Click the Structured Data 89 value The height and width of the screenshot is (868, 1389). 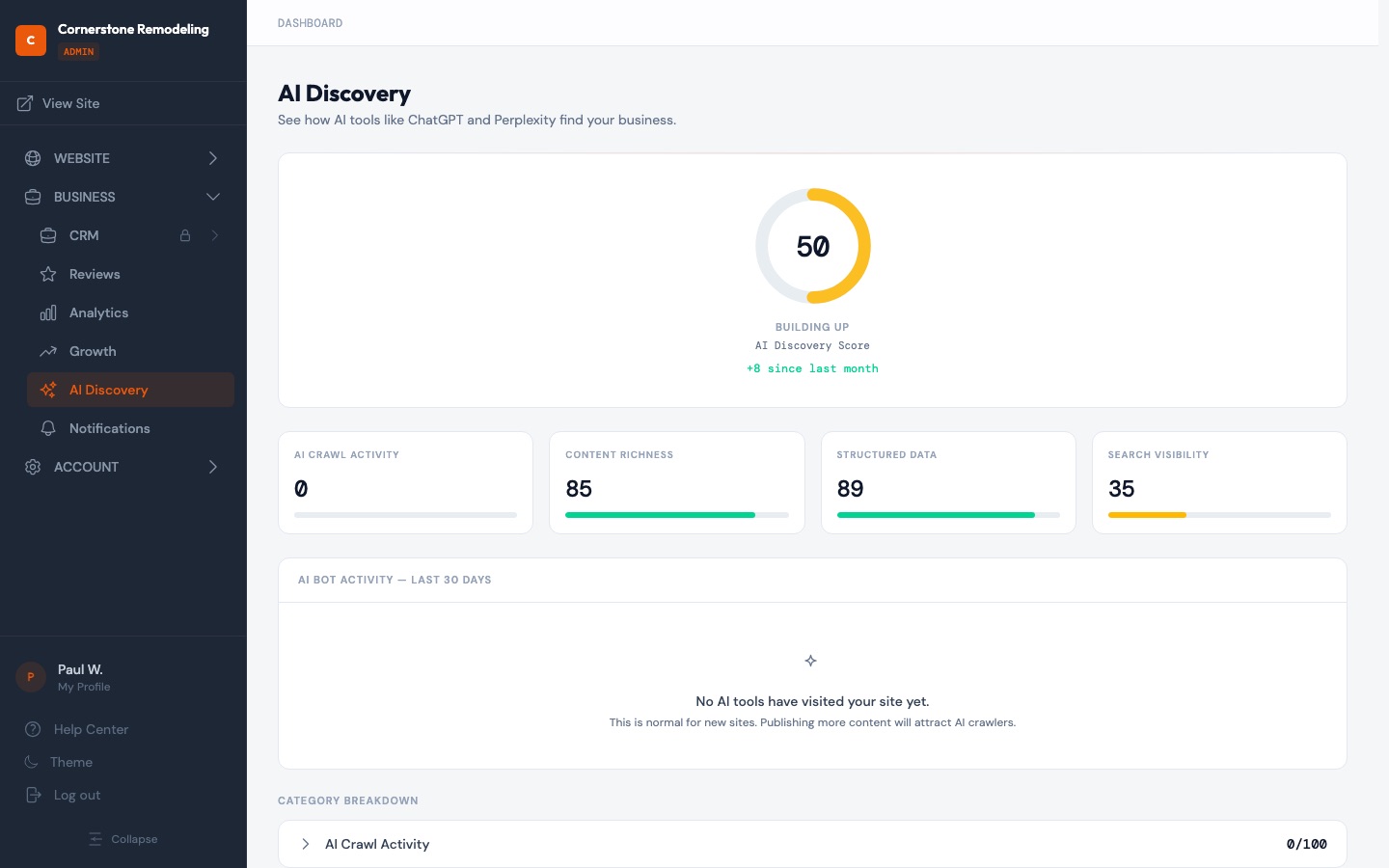coord(851,489)
